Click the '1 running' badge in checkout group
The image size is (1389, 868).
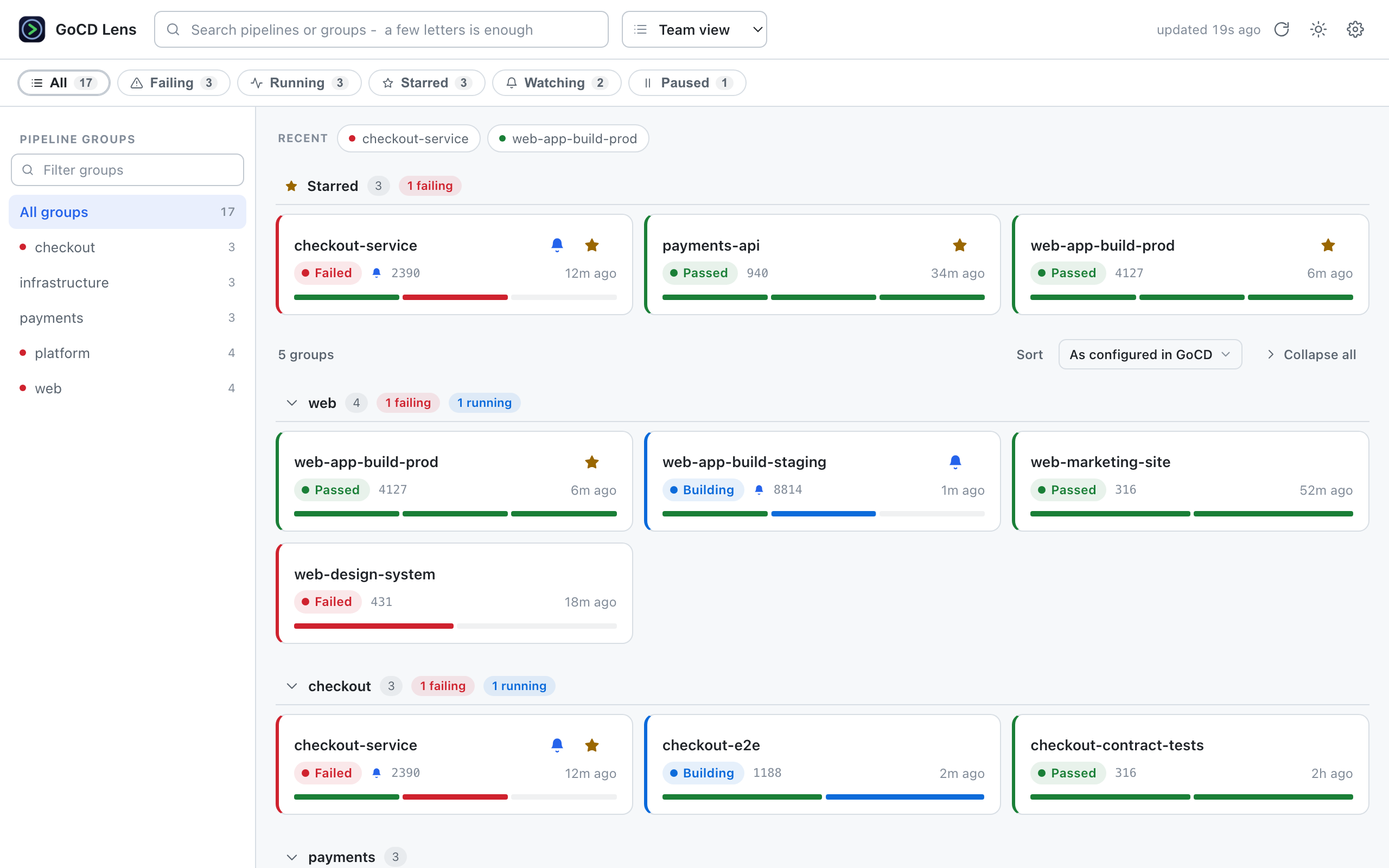pyautogui.click(x=519, y=686)
